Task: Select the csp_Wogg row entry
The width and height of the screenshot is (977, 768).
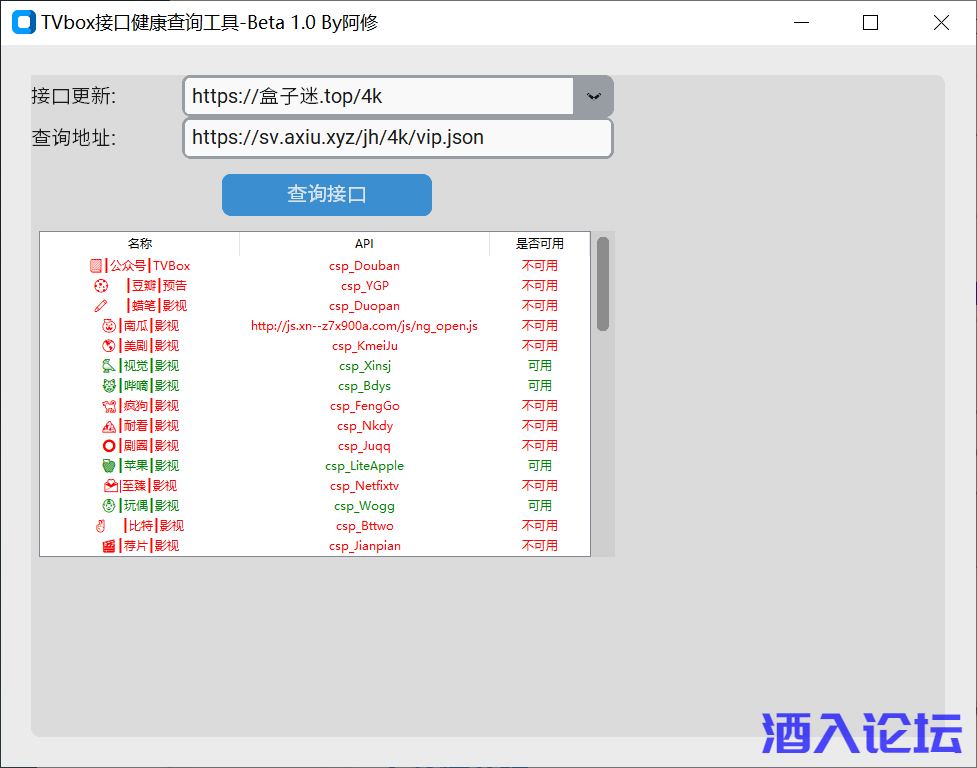Action: click(x=364, y=506)
